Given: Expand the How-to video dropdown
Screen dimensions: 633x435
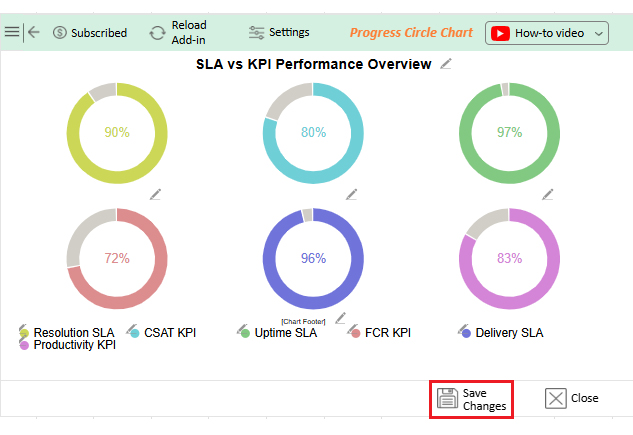Looking at the screenshot, I should click(x=599, y=33).
